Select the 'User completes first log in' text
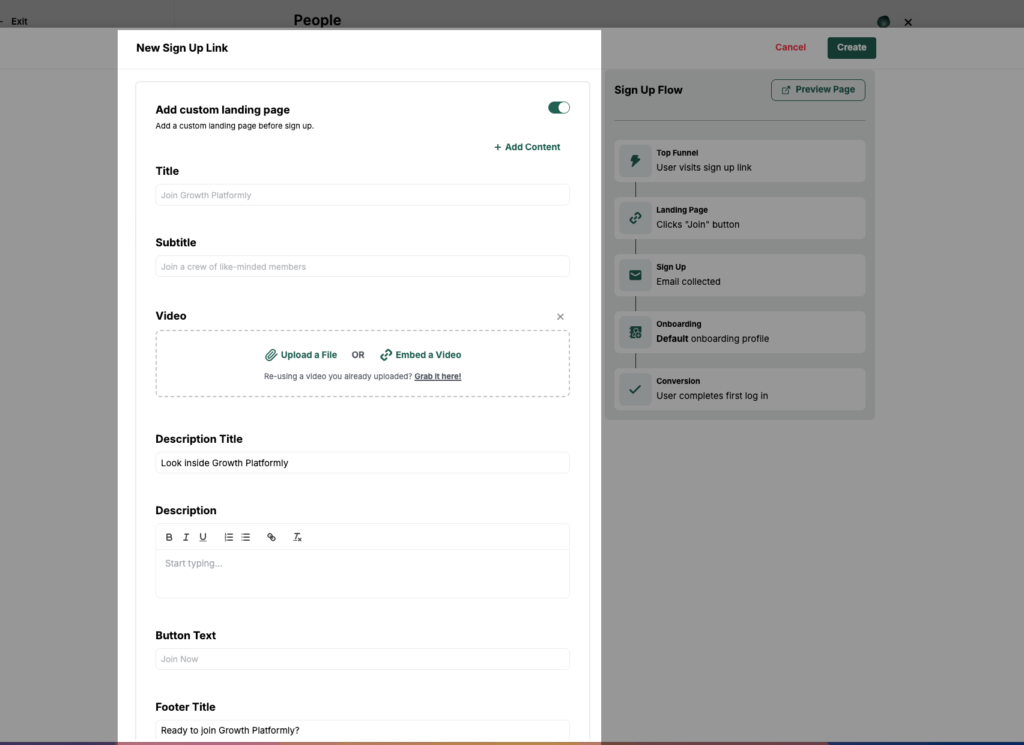Image resolution: width=1024 pixels, height=745 pixels. (x=712, y=396)
